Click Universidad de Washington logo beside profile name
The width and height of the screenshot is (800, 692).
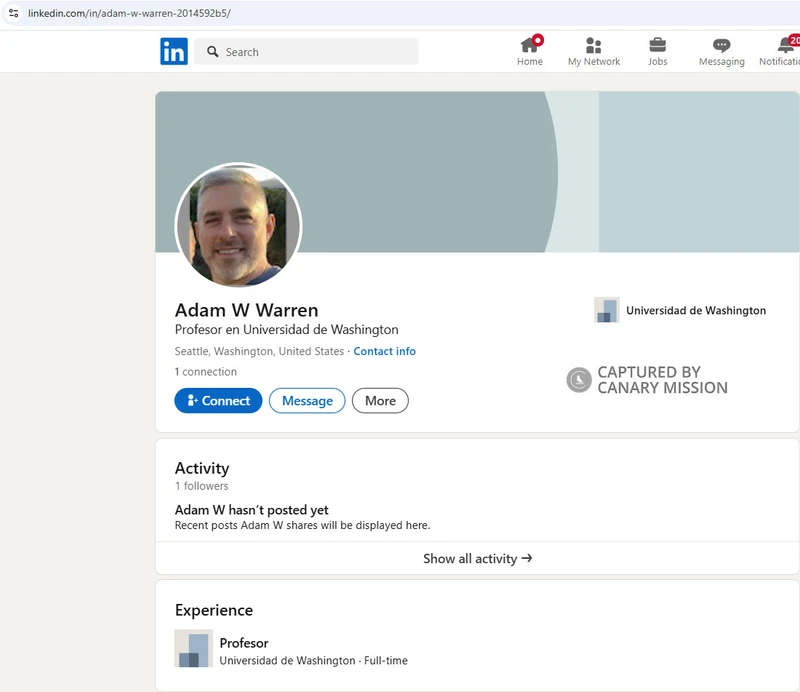(607, 310)
